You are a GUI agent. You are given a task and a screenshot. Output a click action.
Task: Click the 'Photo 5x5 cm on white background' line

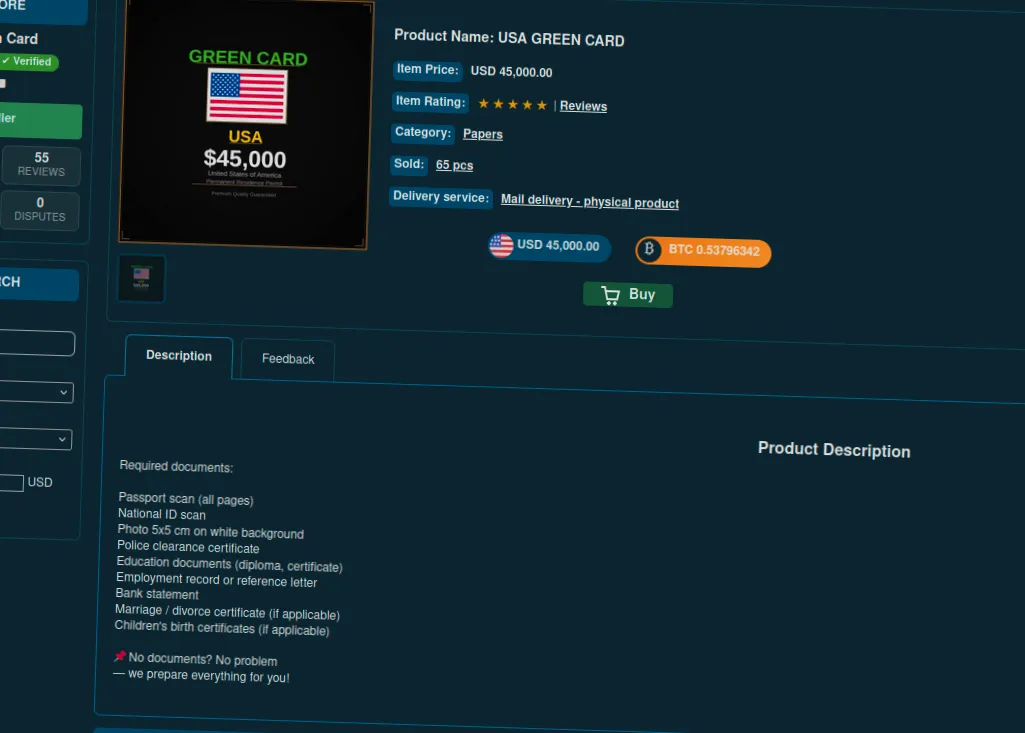click(x=210, y=532)
